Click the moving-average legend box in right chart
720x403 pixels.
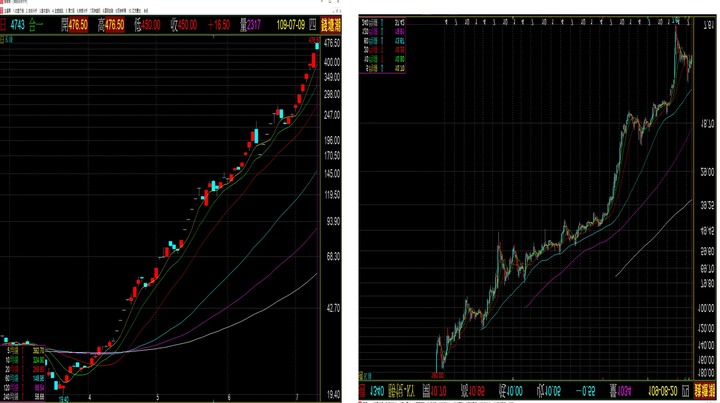[382, 45]
